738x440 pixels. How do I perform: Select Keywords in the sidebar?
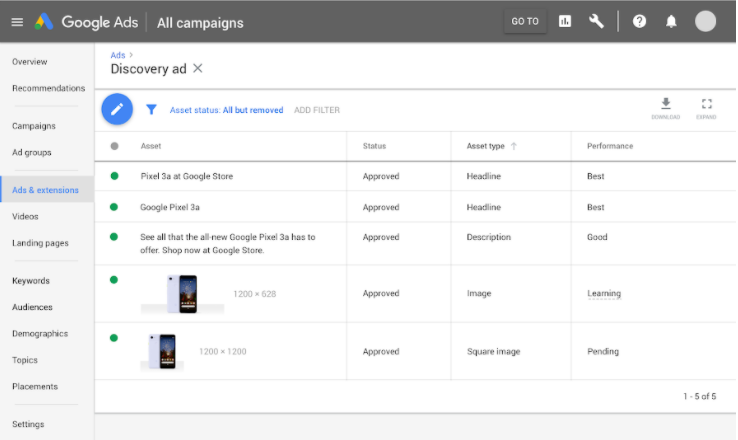pyautogui.click(x=31, y=281)
